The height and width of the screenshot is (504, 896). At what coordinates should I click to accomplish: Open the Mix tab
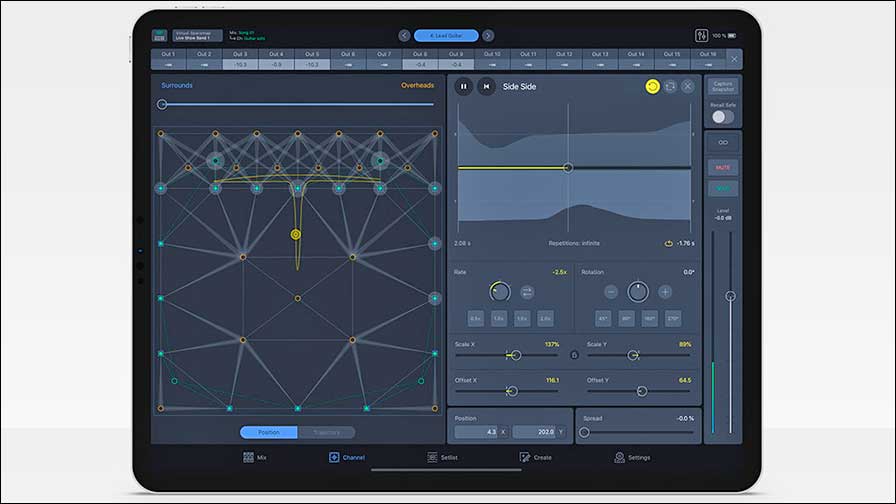[x=255, y=457]
